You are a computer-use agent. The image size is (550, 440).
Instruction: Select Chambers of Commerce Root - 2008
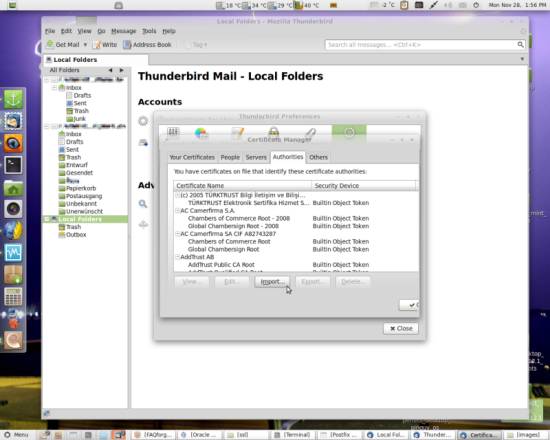(x=296, y=218)
